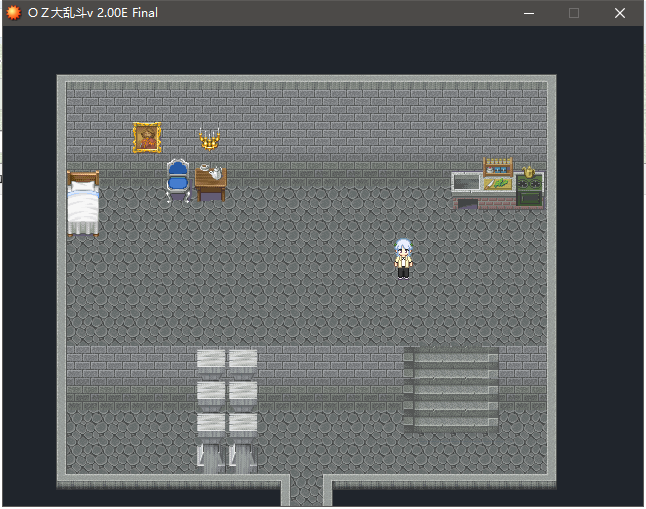Click the disabled maximize window button
The width and height of the screenshot is (646, 509).
(x=574, y=13)
